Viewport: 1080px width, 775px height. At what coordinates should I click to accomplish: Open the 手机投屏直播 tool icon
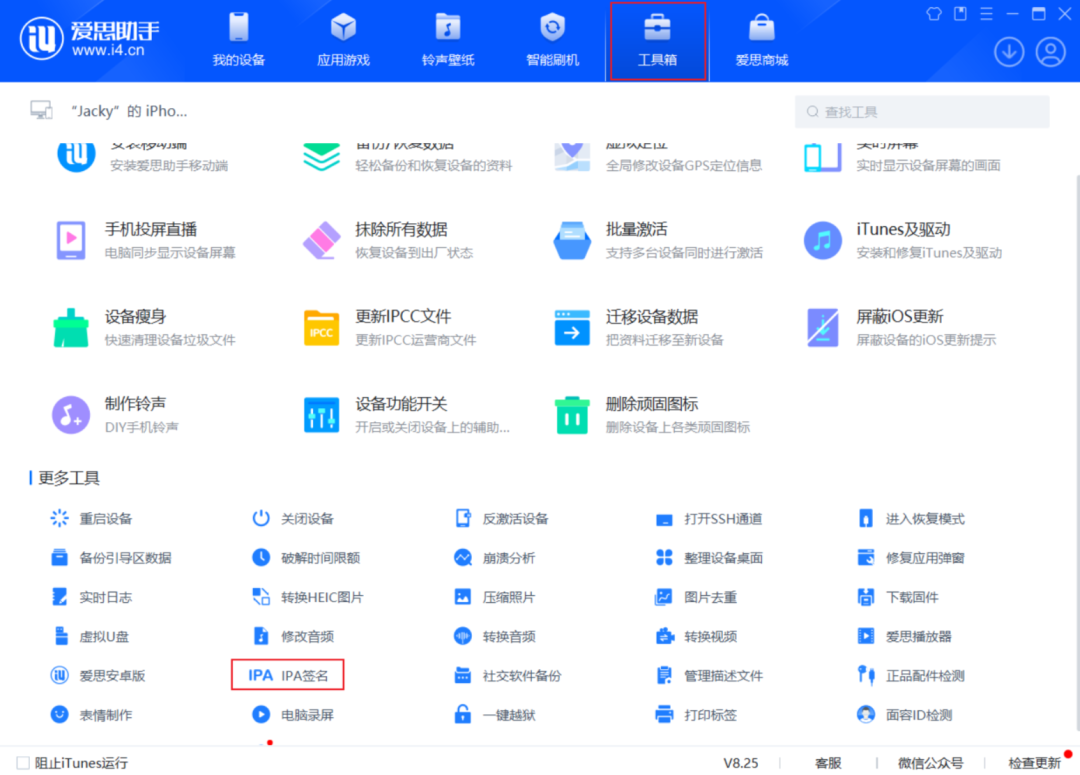pos(71,240)
